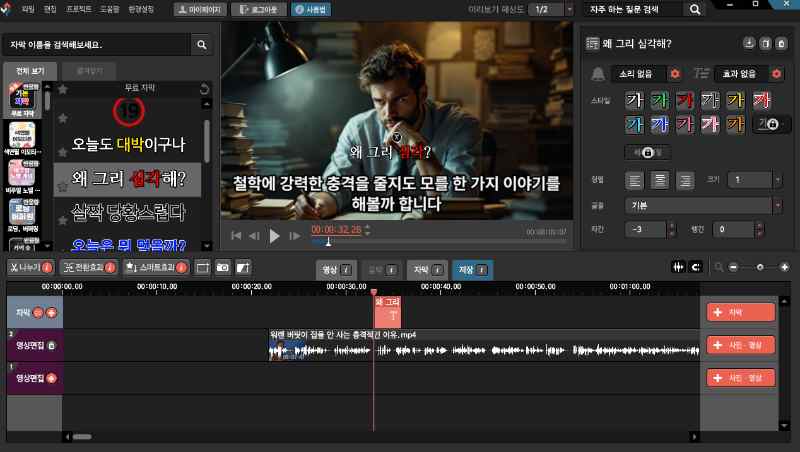The image size is (800, 452).
Task: Select the 소리 없음 sound field
Action: click(639, 74)
